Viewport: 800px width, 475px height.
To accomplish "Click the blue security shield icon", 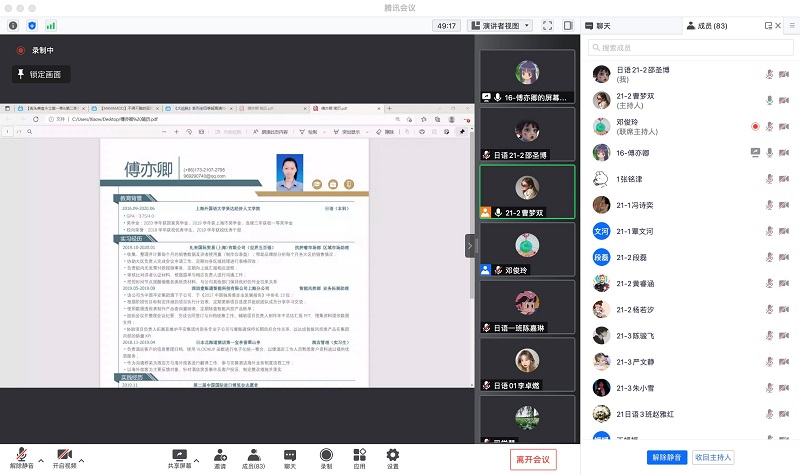I will click(x=32, y=24).
